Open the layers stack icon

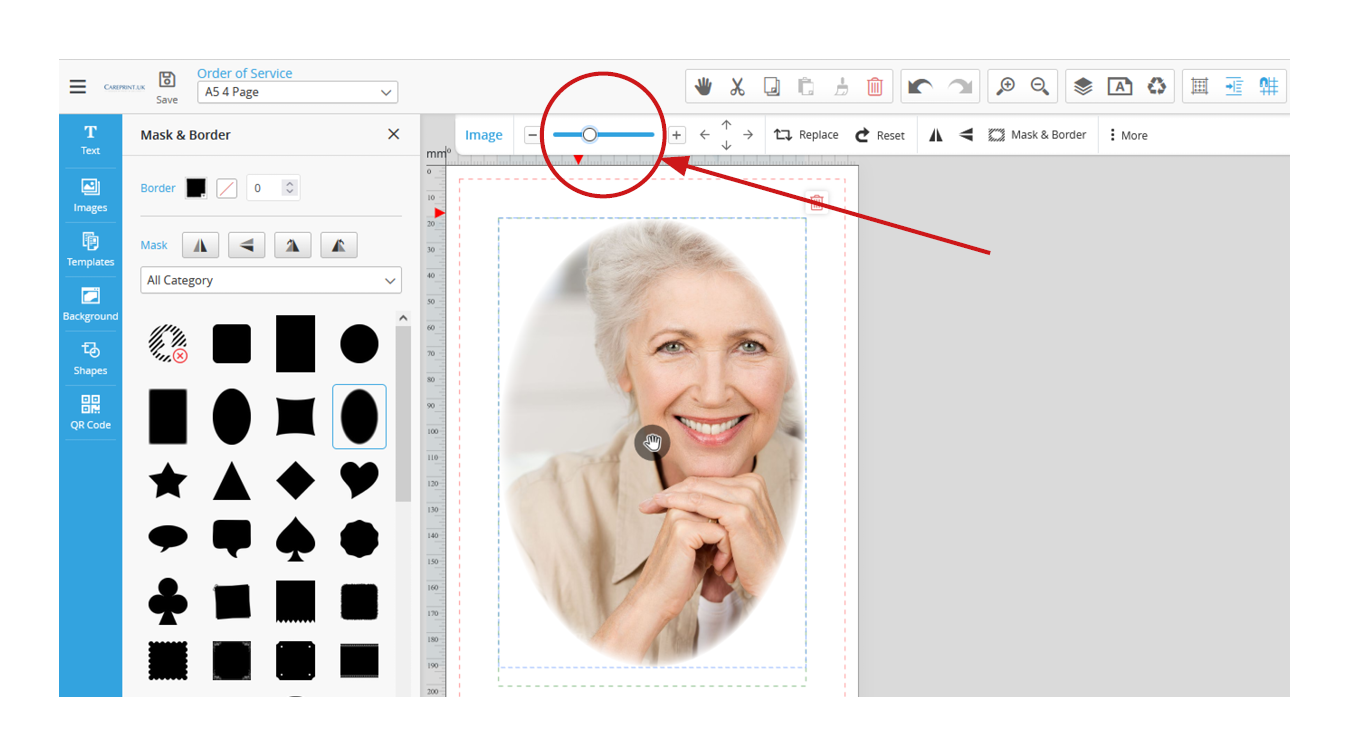(1083, 87)
